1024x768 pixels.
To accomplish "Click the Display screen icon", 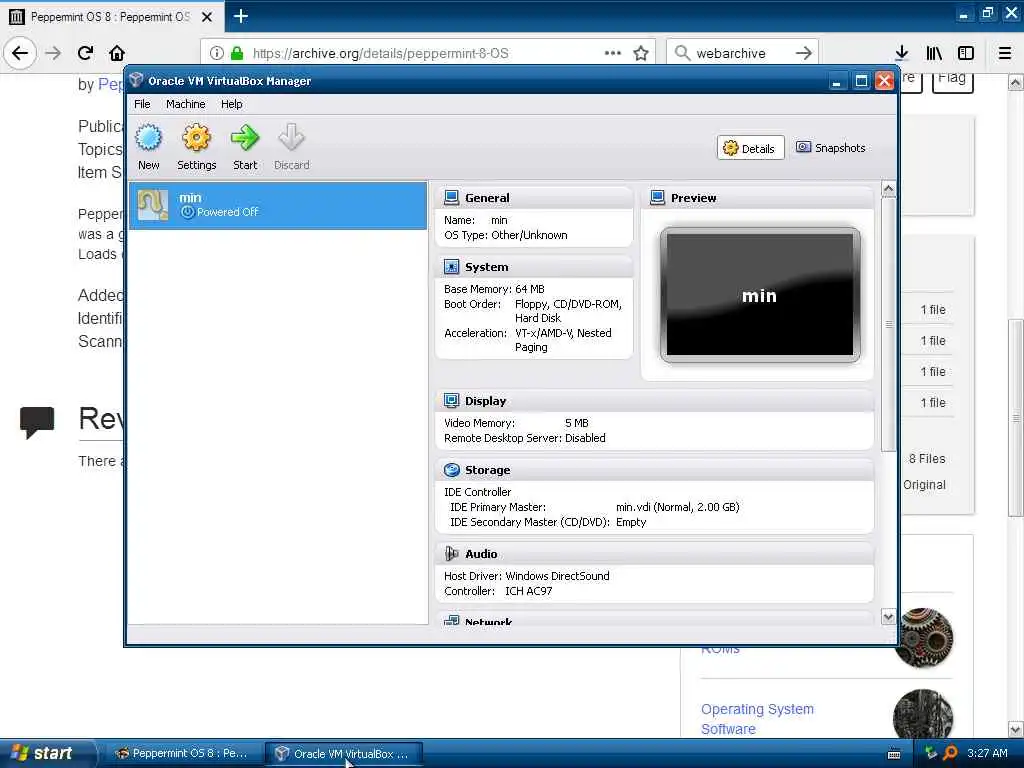I will point(451,401).
